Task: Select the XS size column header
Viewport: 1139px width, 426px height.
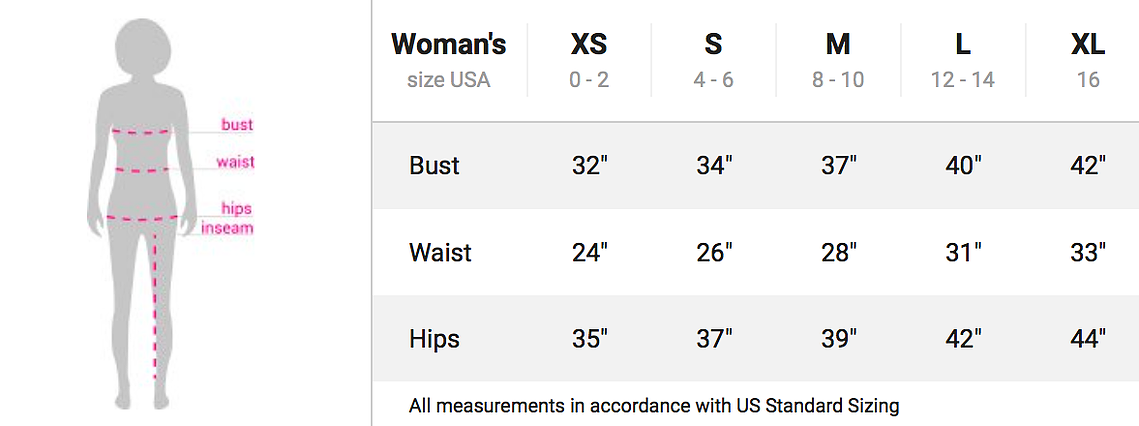Action: (589, 61)
